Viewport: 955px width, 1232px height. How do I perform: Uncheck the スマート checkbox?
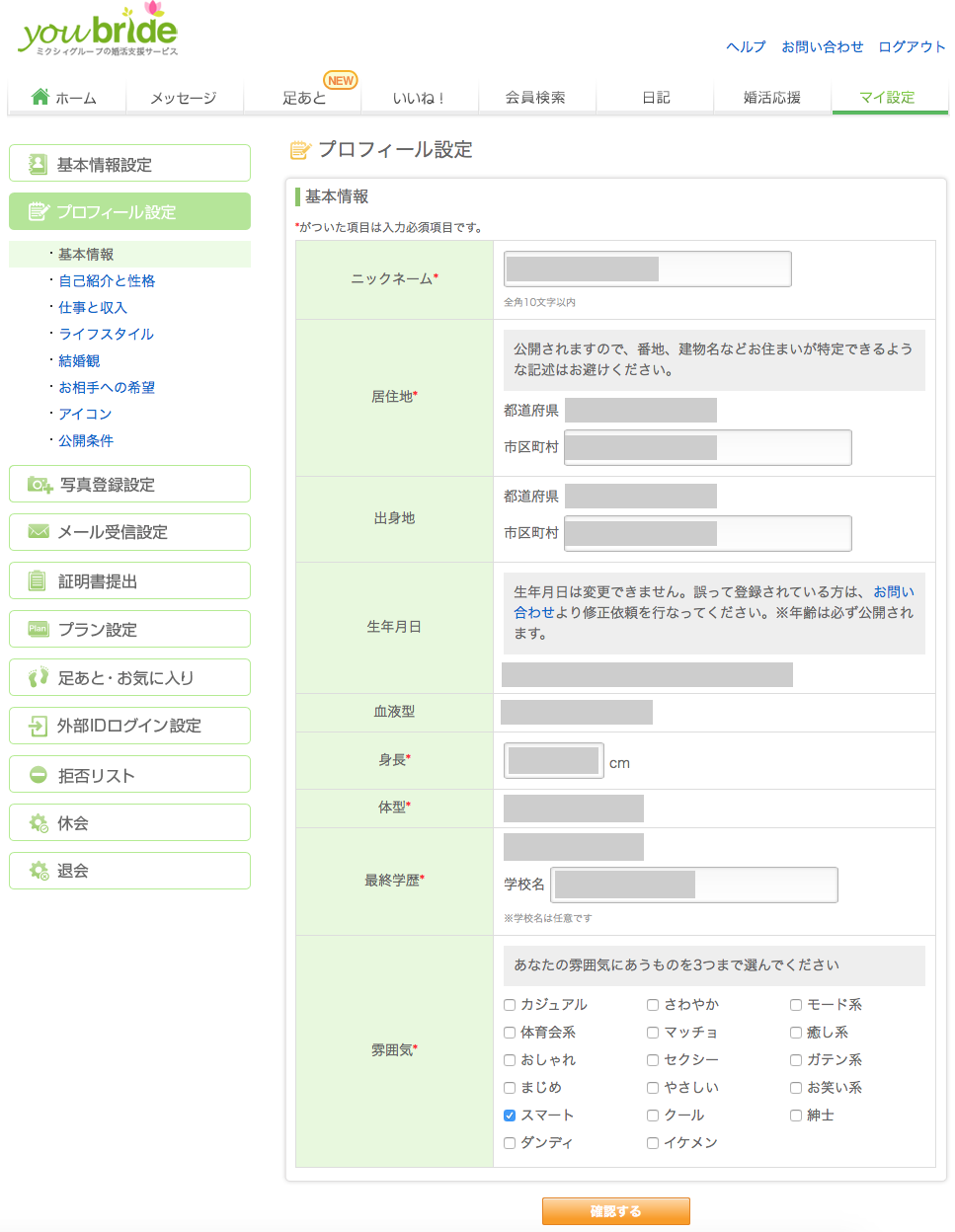coord(510,1116)
